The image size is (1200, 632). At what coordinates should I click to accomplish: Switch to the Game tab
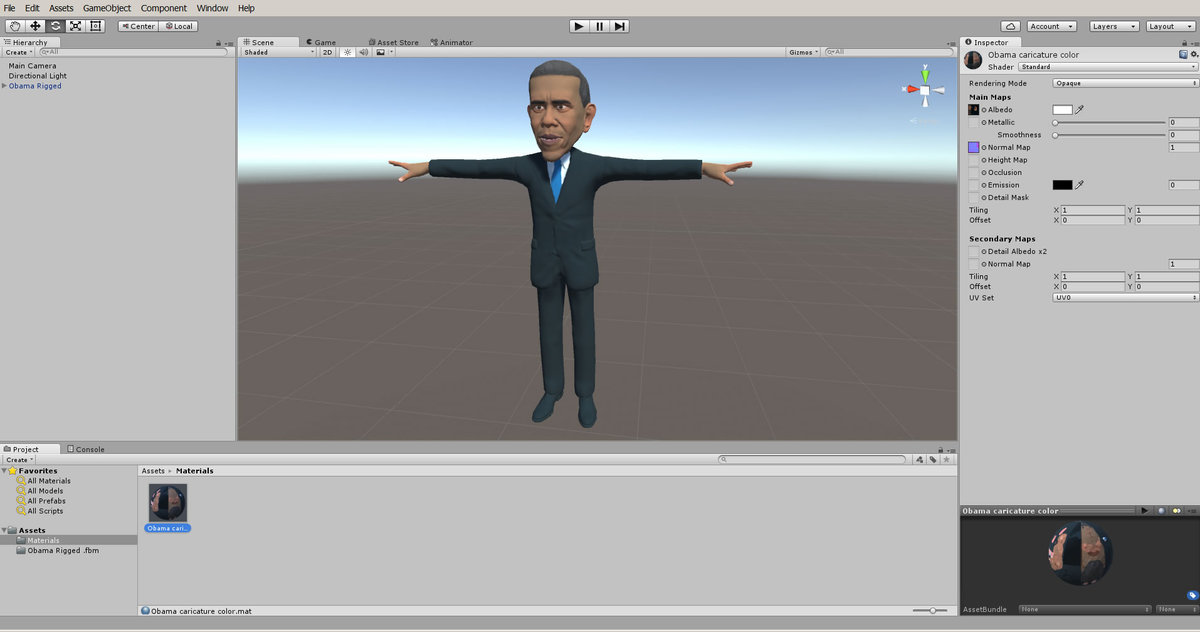pos(320,42)
